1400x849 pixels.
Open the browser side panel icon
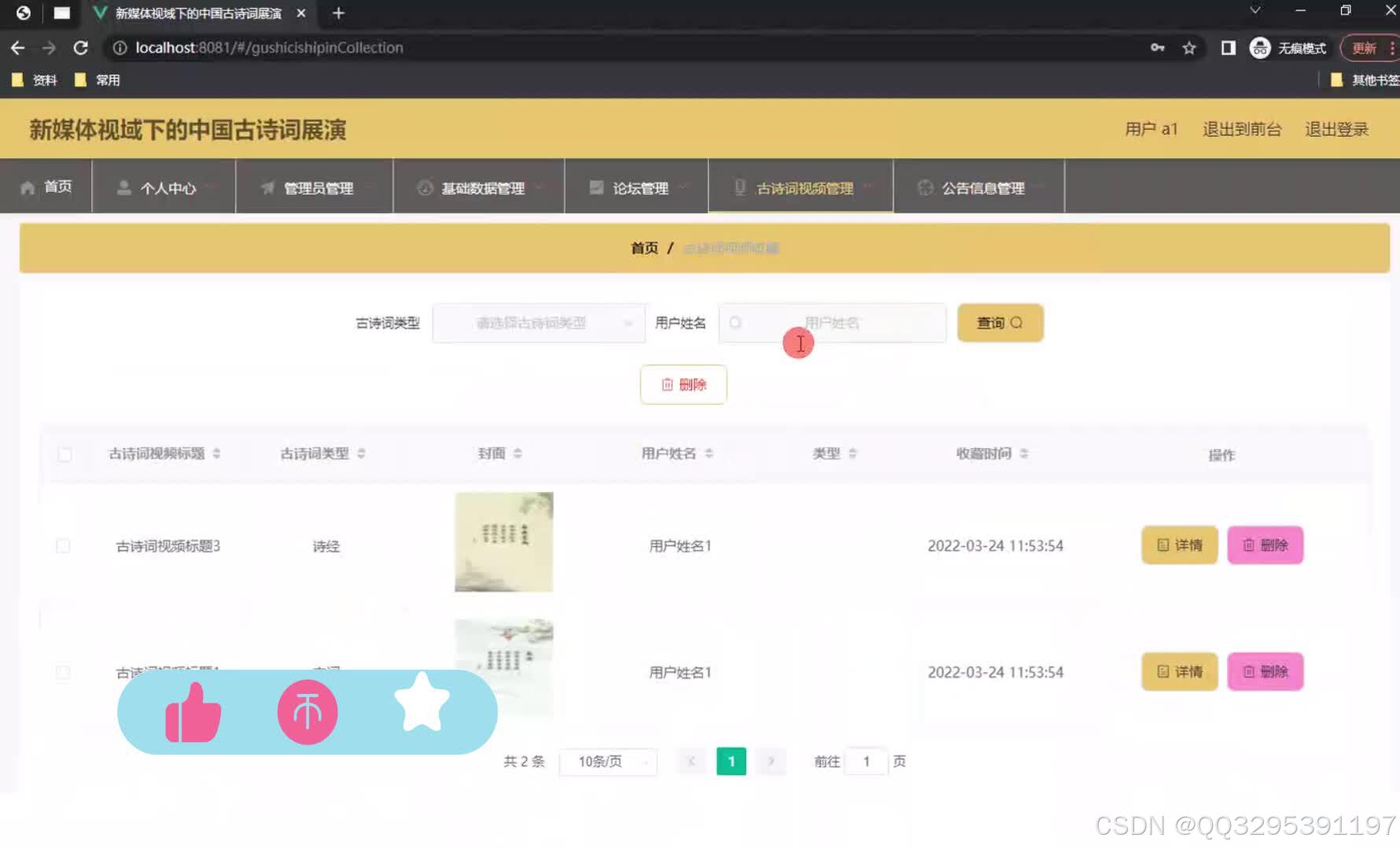click(1228, 48)
